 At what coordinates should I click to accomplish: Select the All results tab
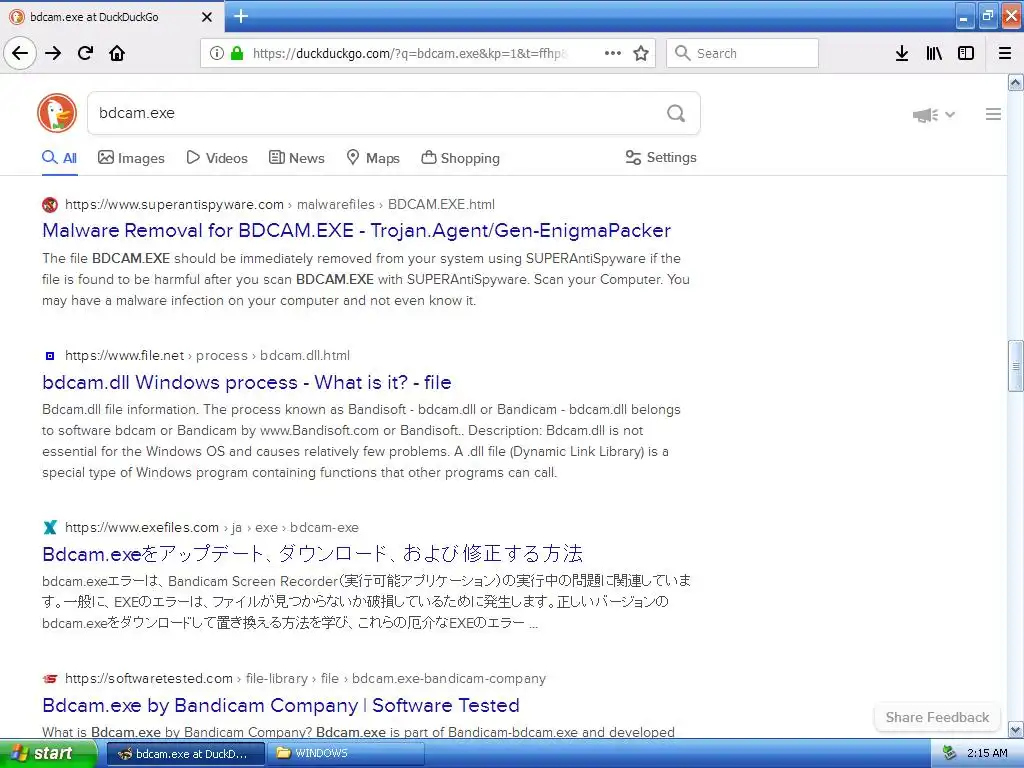[59, 158]
